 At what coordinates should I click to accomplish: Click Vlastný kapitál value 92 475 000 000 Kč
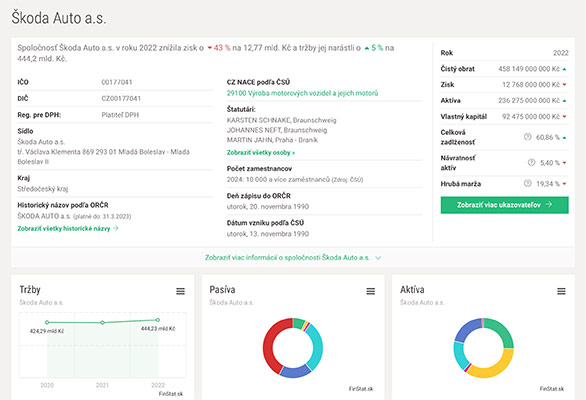[x=531, y=117]
